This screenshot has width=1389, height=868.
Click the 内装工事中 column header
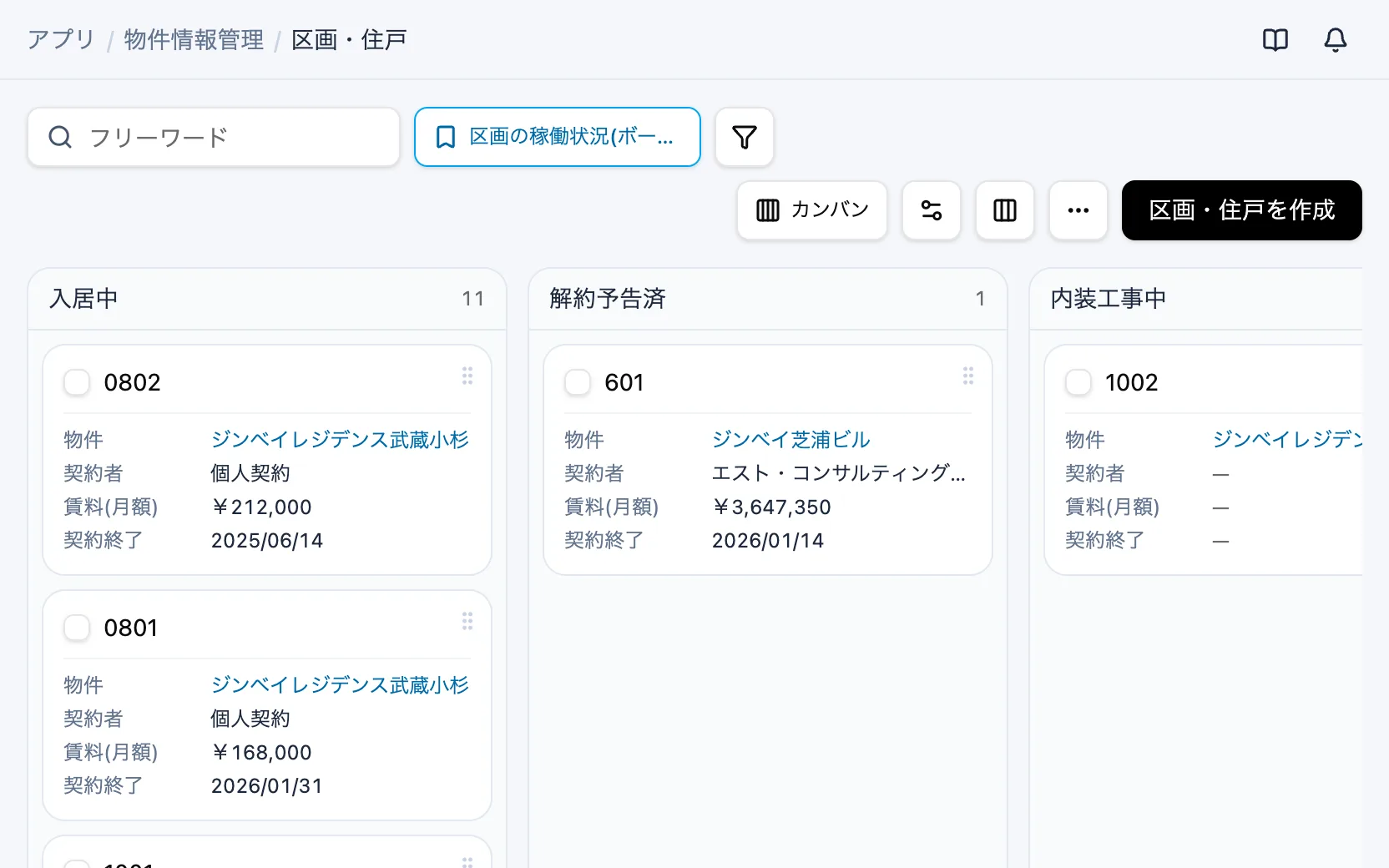[1195, 299]
